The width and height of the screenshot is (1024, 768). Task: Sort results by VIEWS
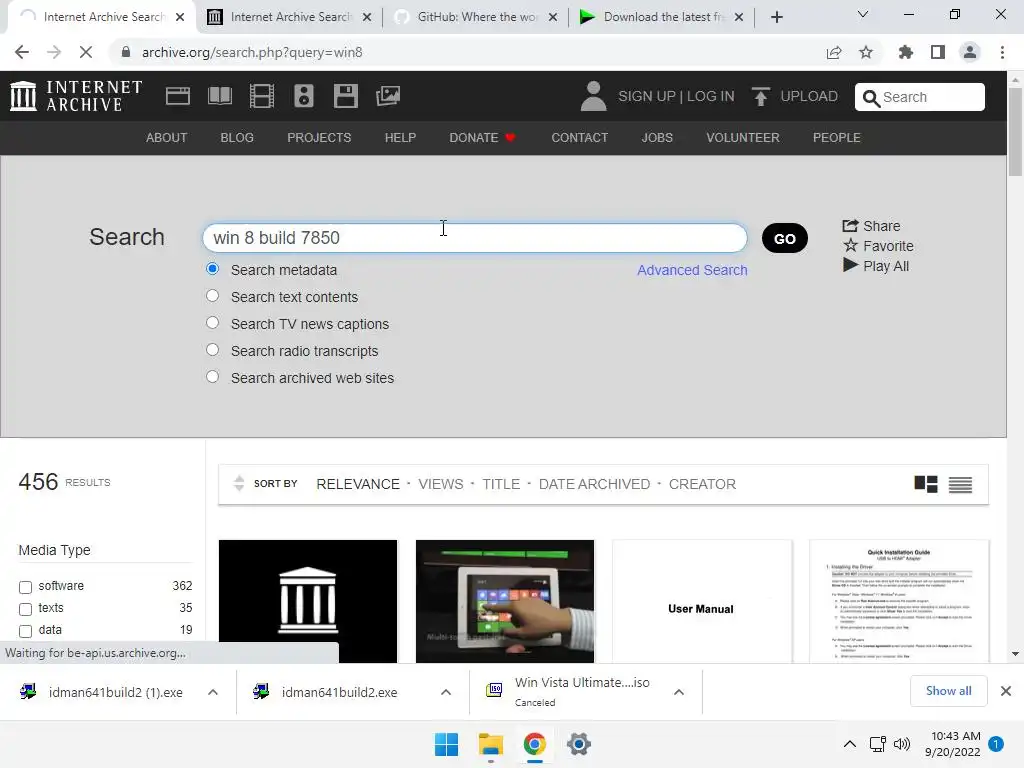(441, 484)
